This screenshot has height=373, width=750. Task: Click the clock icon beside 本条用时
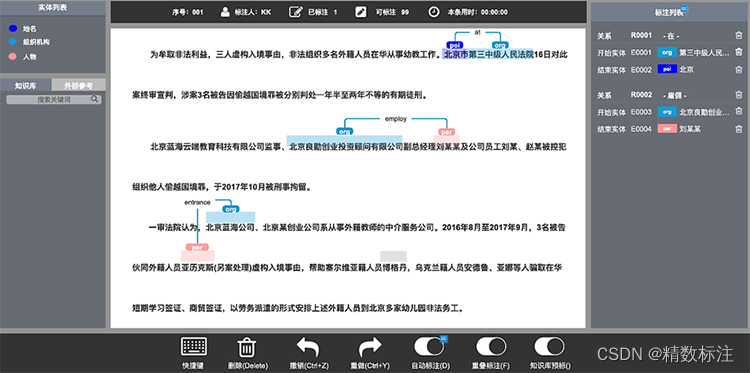434,12
